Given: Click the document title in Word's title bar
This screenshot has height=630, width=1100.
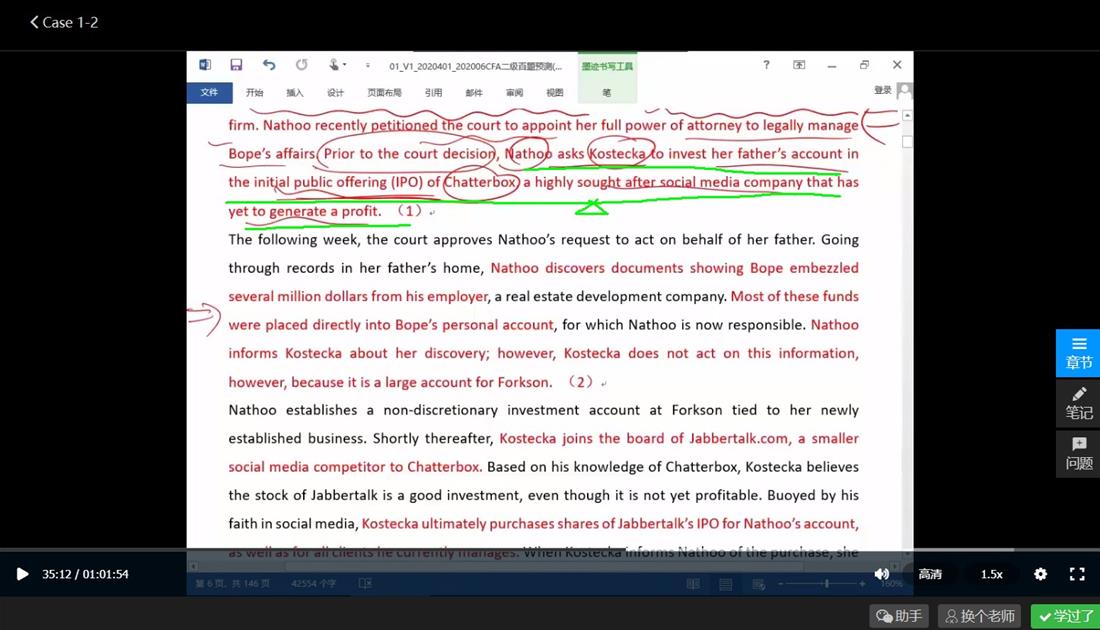Looking at the screenshot, I should [x=476, y=67].
